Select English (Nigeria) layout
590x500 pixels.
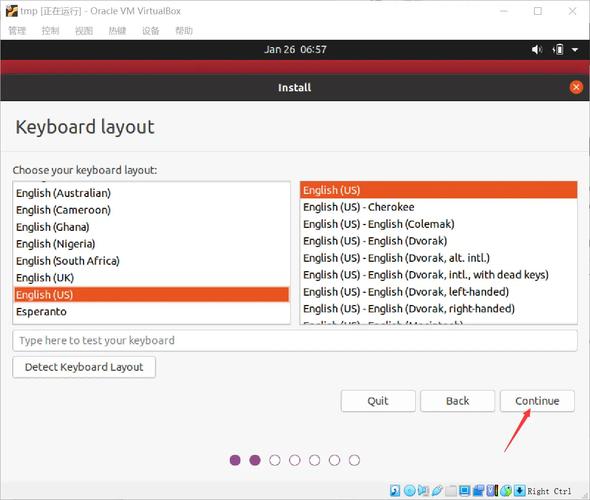point(151,244)
